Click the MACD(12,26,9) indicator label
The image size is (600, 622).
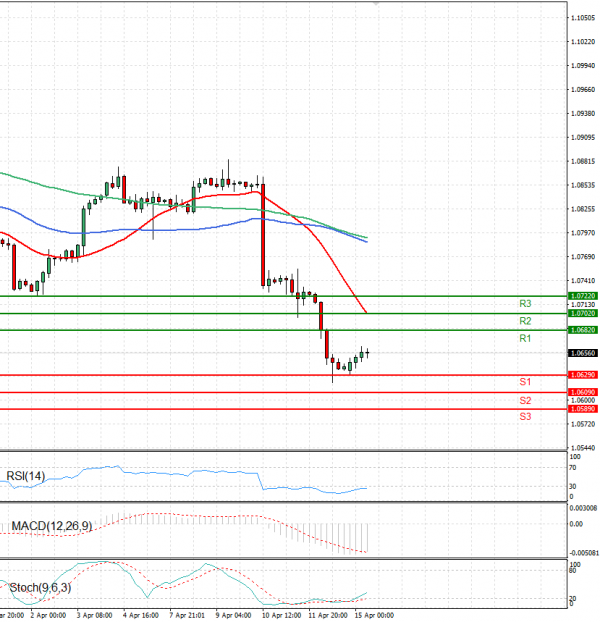click(52, 526)
